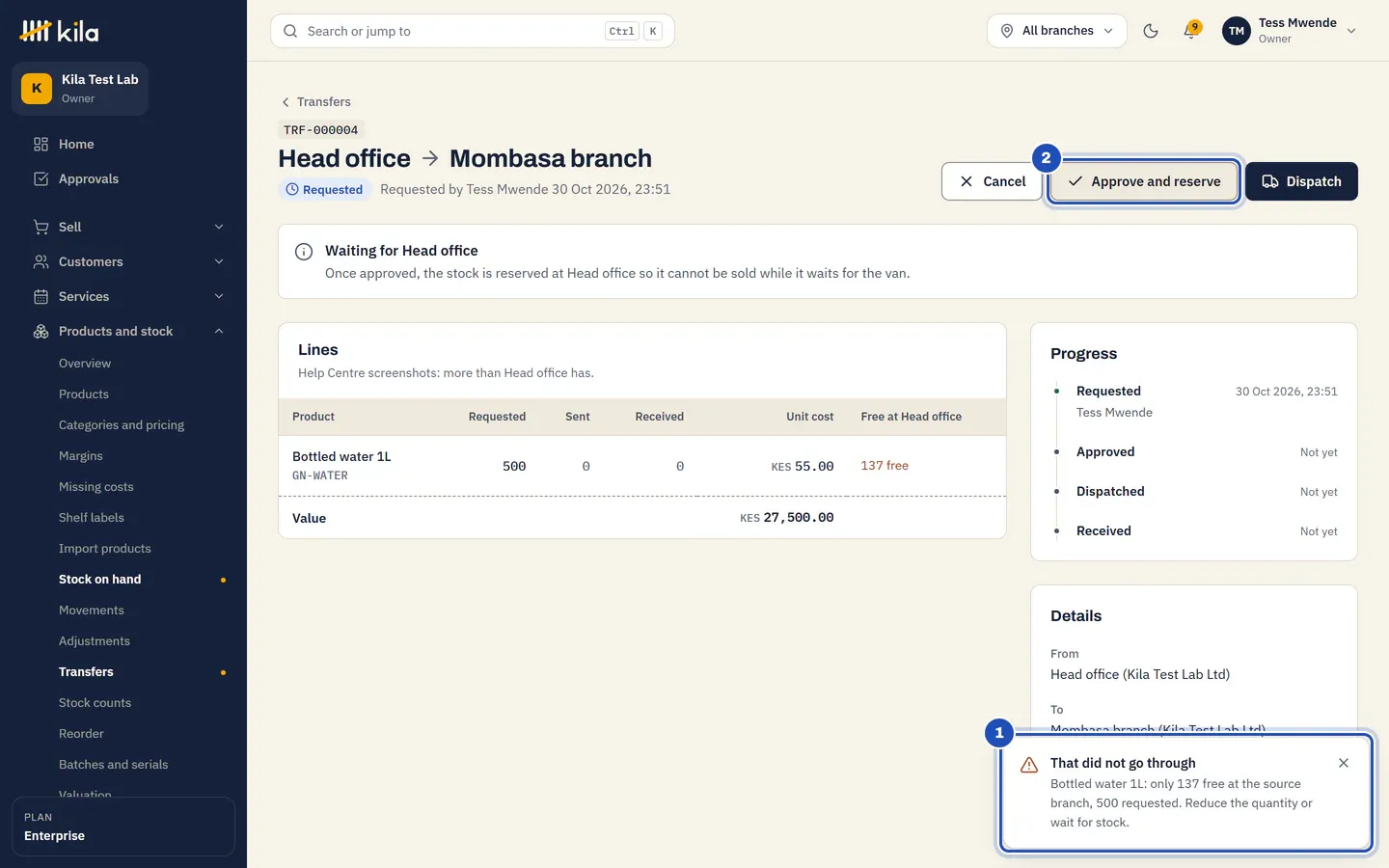Click the Approvals checkbox icon in the sidebar
This screenshot has width=1389, height=868.
[41, 178]
